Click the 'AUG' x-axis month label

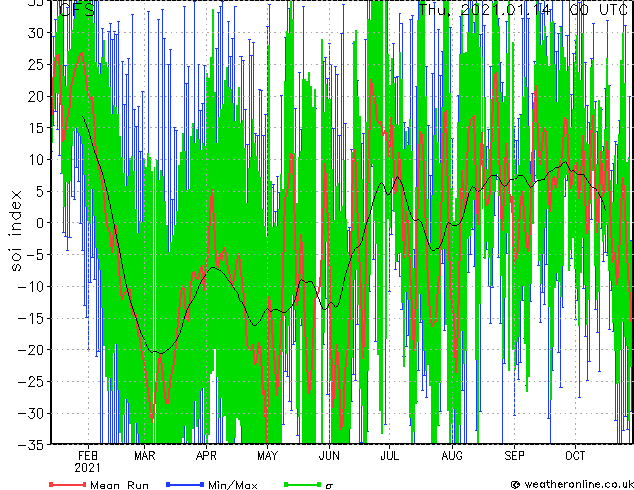(x=452, y=456)
